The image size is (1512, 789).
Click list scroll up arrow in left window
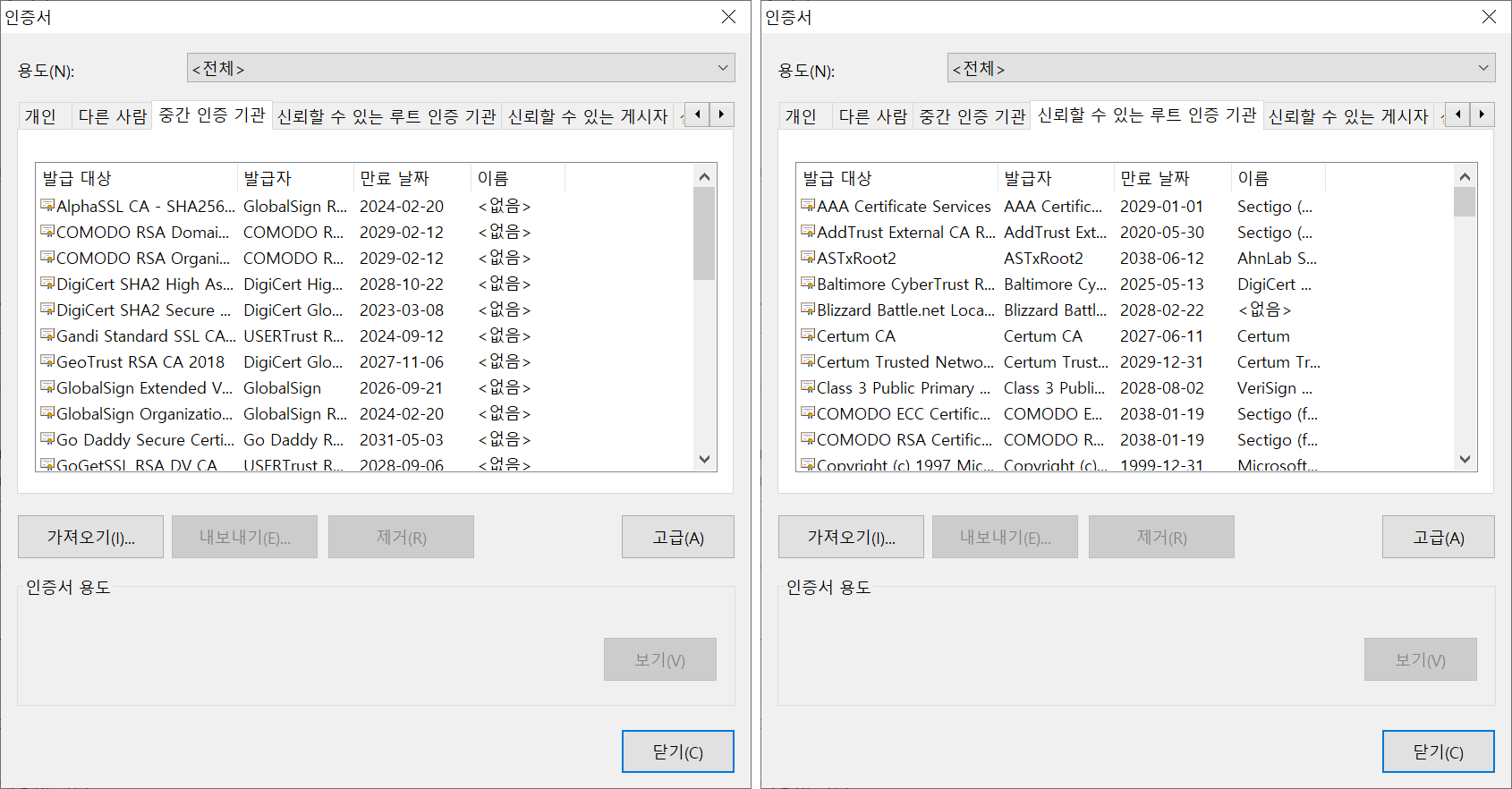pyautogui.click(x=704, y=176)
